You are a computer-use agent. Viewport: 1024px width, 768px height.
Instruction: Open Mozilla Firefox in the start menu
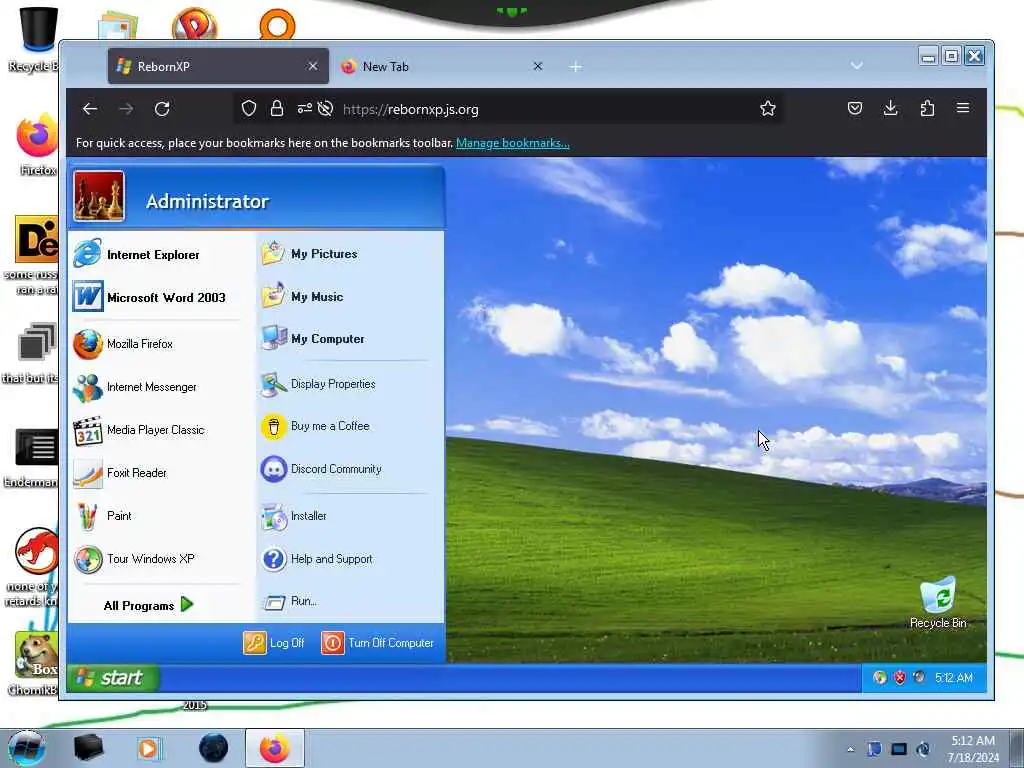123,344
